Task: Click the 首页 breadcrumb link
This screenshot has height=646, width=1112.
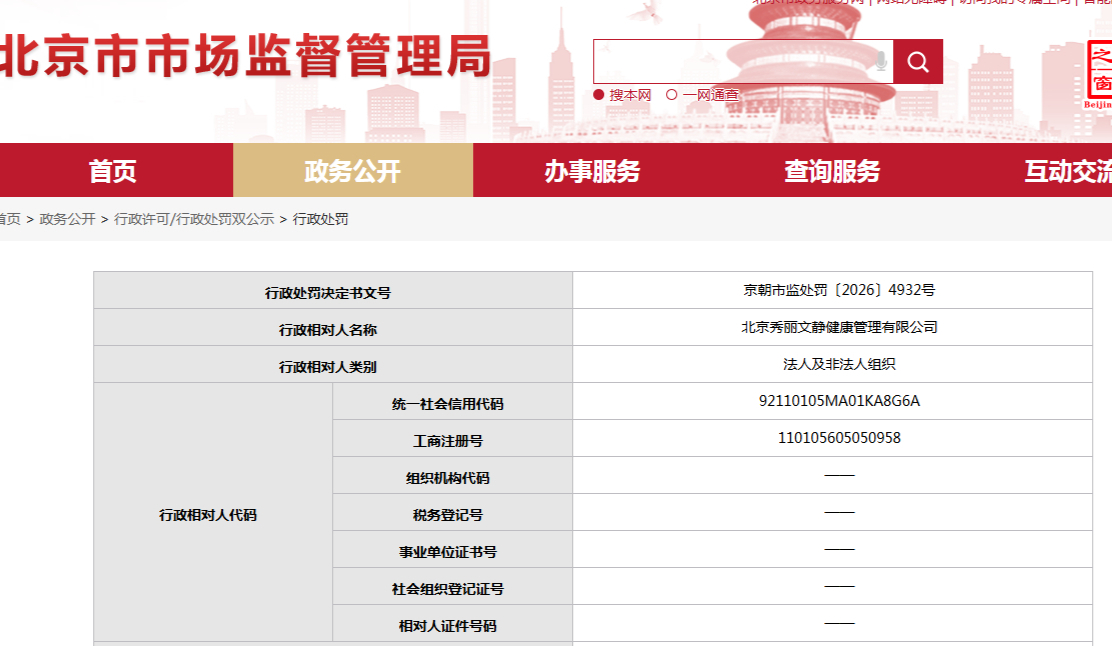Action: pos(9,219)
